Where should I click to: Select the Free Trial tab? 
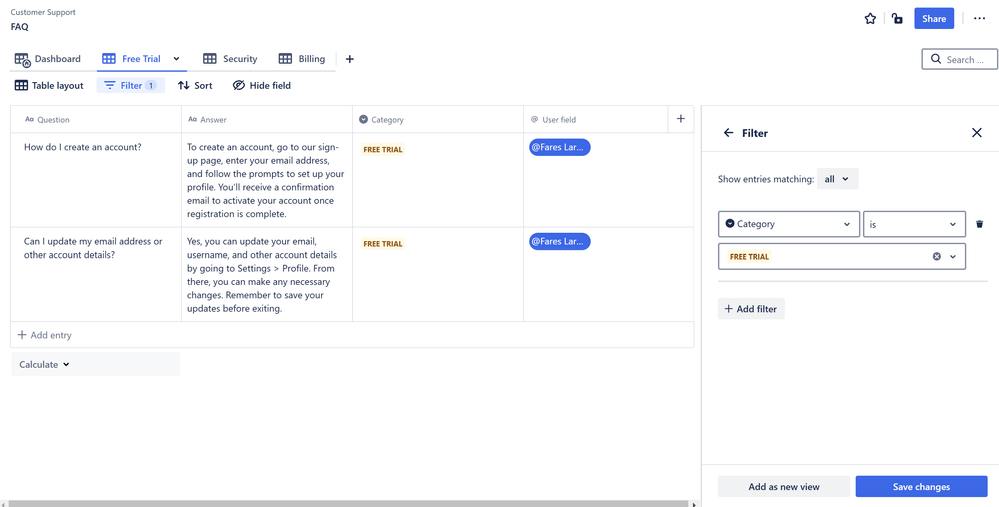(x=133, y=59)
